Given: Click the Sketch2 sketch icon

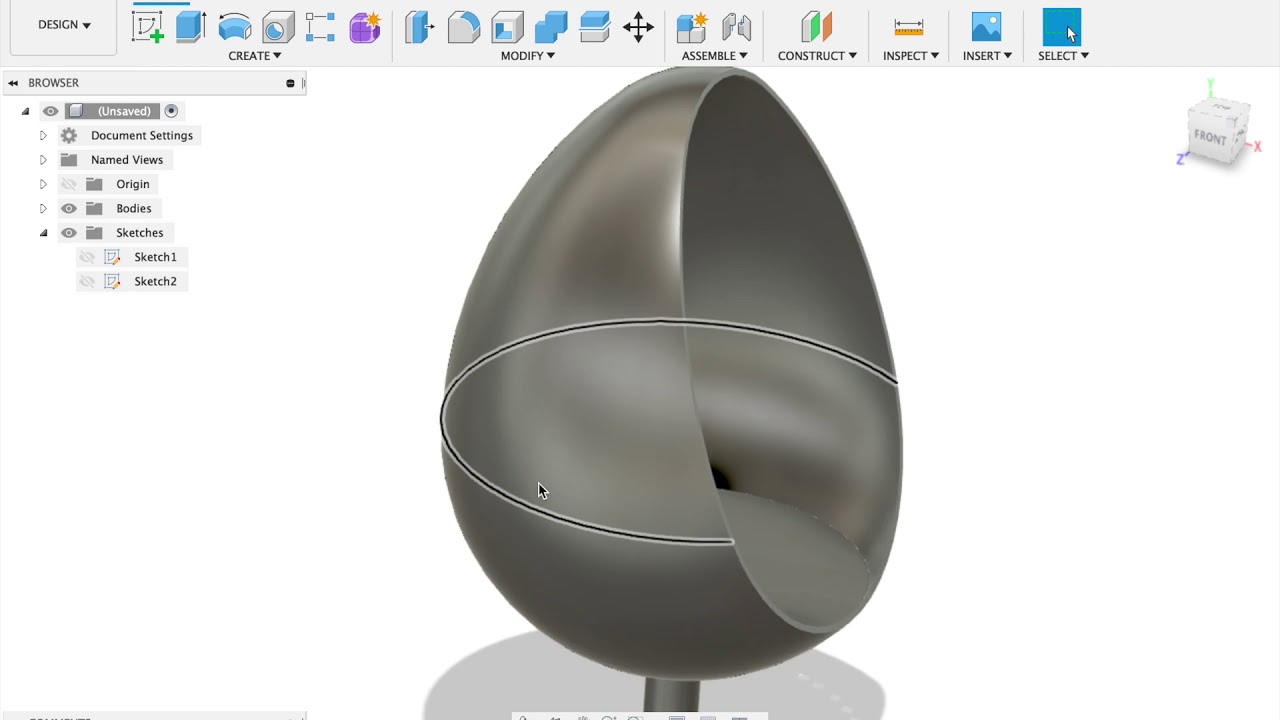Looking at the screenshot, I should (112, 281).
